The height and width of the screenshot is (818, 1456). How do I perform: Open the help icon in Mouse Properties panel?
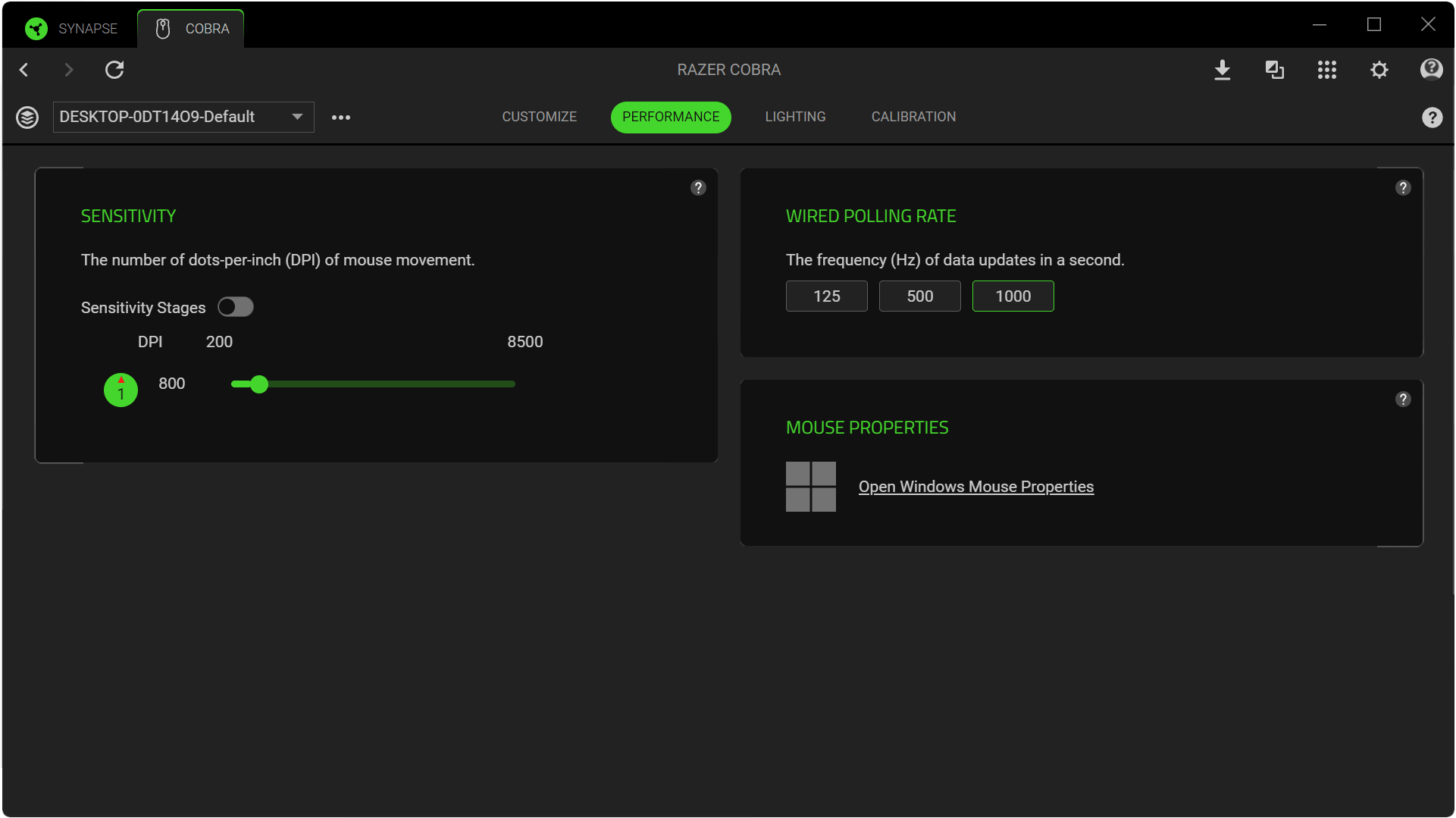(1403, 399)
